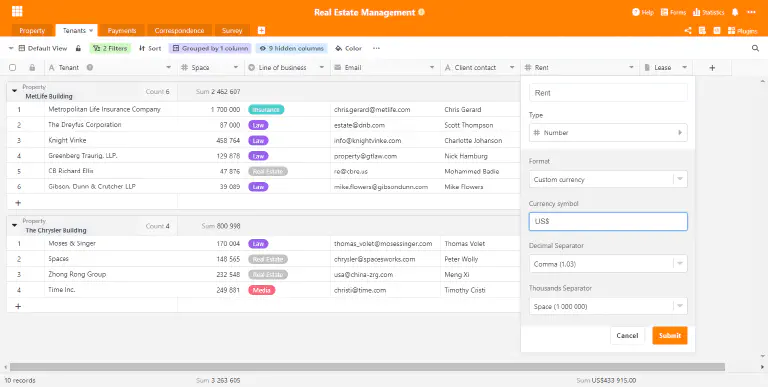The image size is (768, 387).
Task: Toggle the select-all rows checkbox
Action: [x=13, y=68]
